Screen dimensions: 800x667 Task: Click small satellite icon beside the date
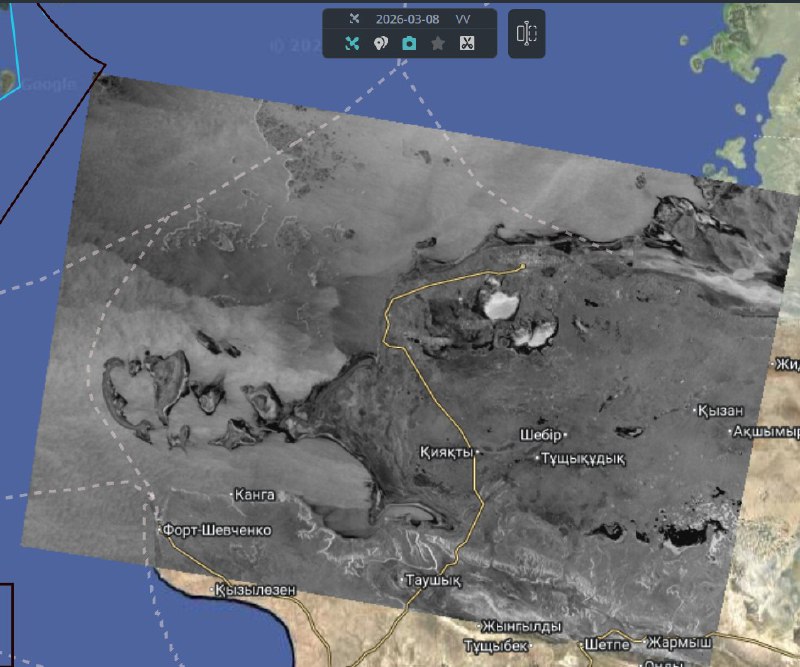pos(354,19)
